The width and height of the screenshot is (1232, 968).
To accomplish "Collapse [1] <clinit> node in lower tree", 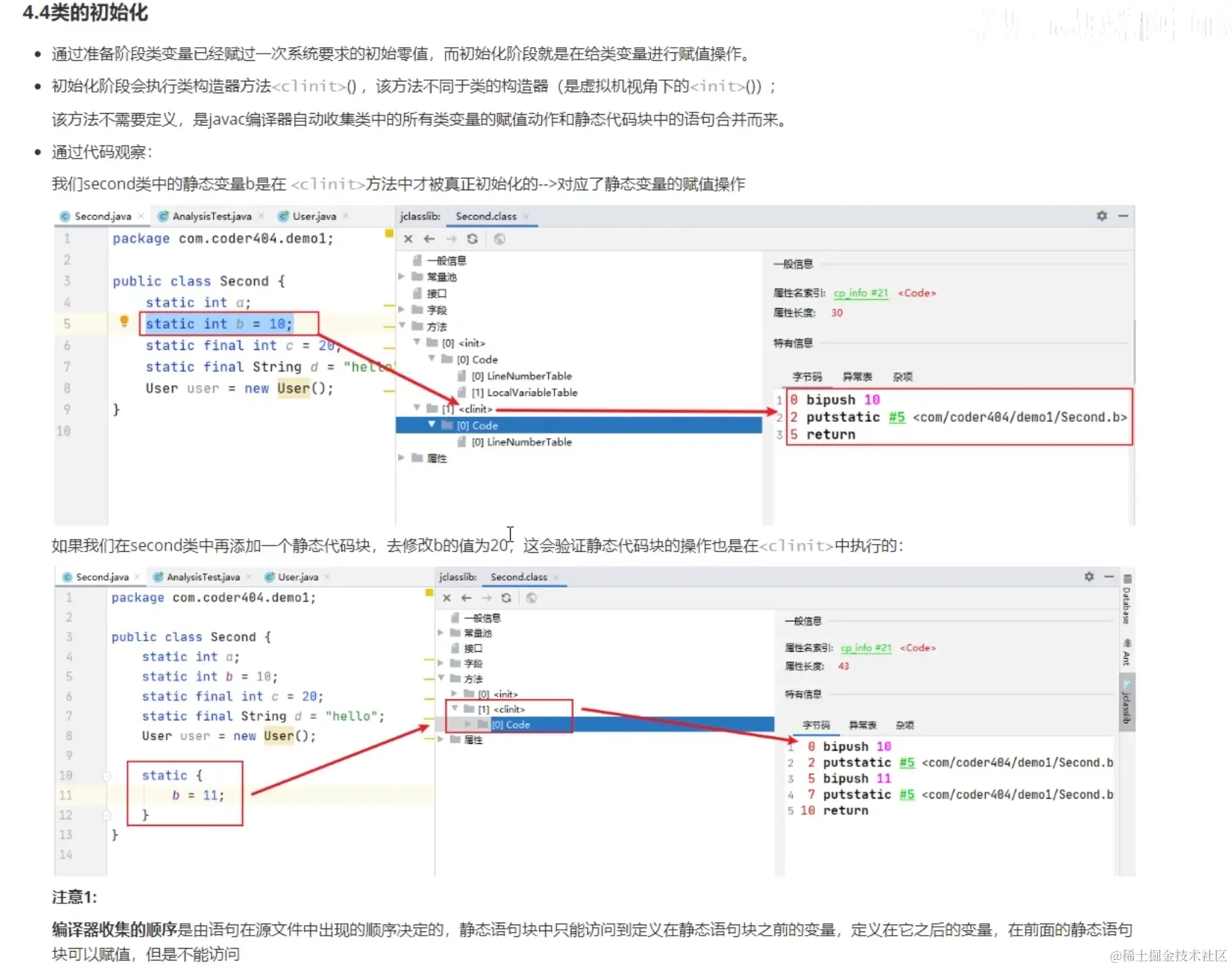I will click(455, 709).
